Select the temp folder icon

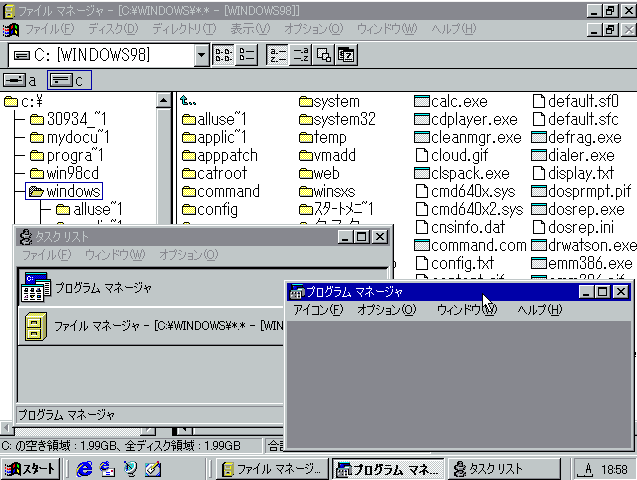pos(306,138)
